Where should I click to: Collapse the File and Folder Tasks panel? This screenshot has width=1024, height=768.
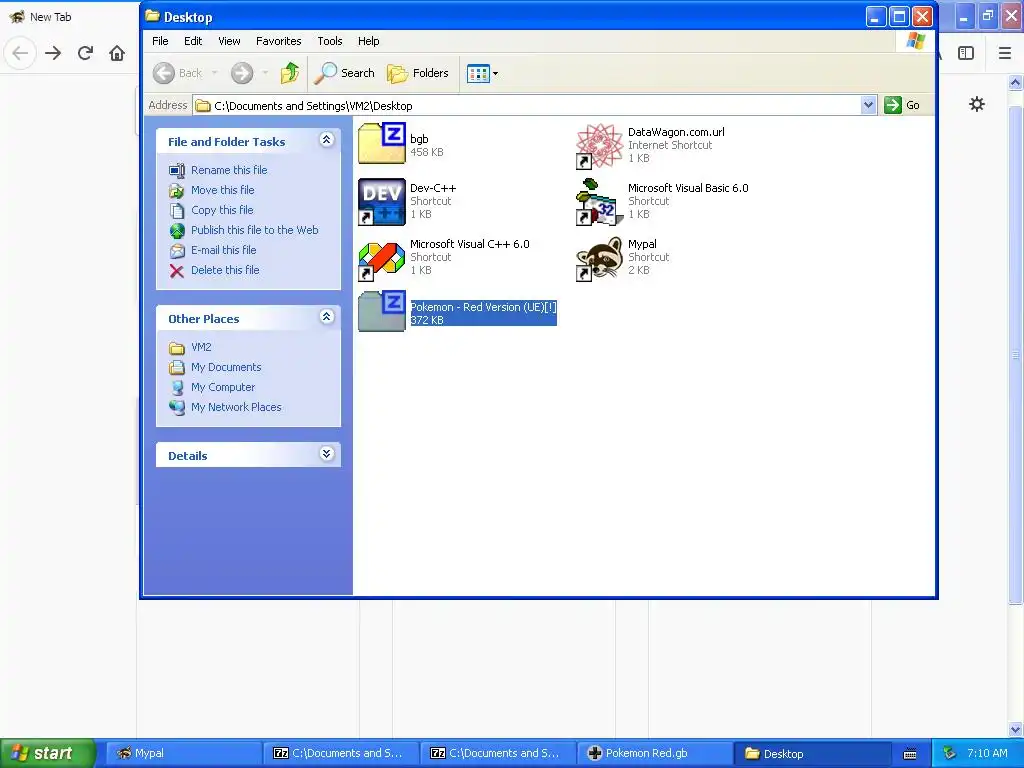point(327,140)
